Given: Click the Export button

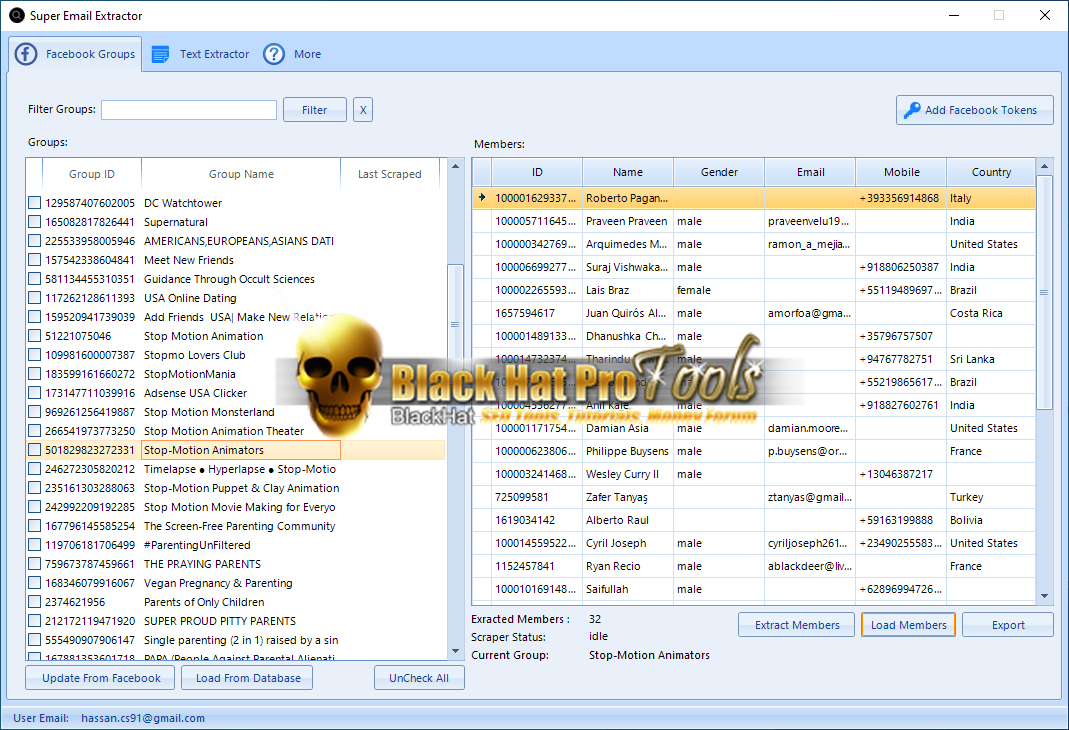Looking at the screenshot, I should pyautogui.click(x=1007, y=625).
